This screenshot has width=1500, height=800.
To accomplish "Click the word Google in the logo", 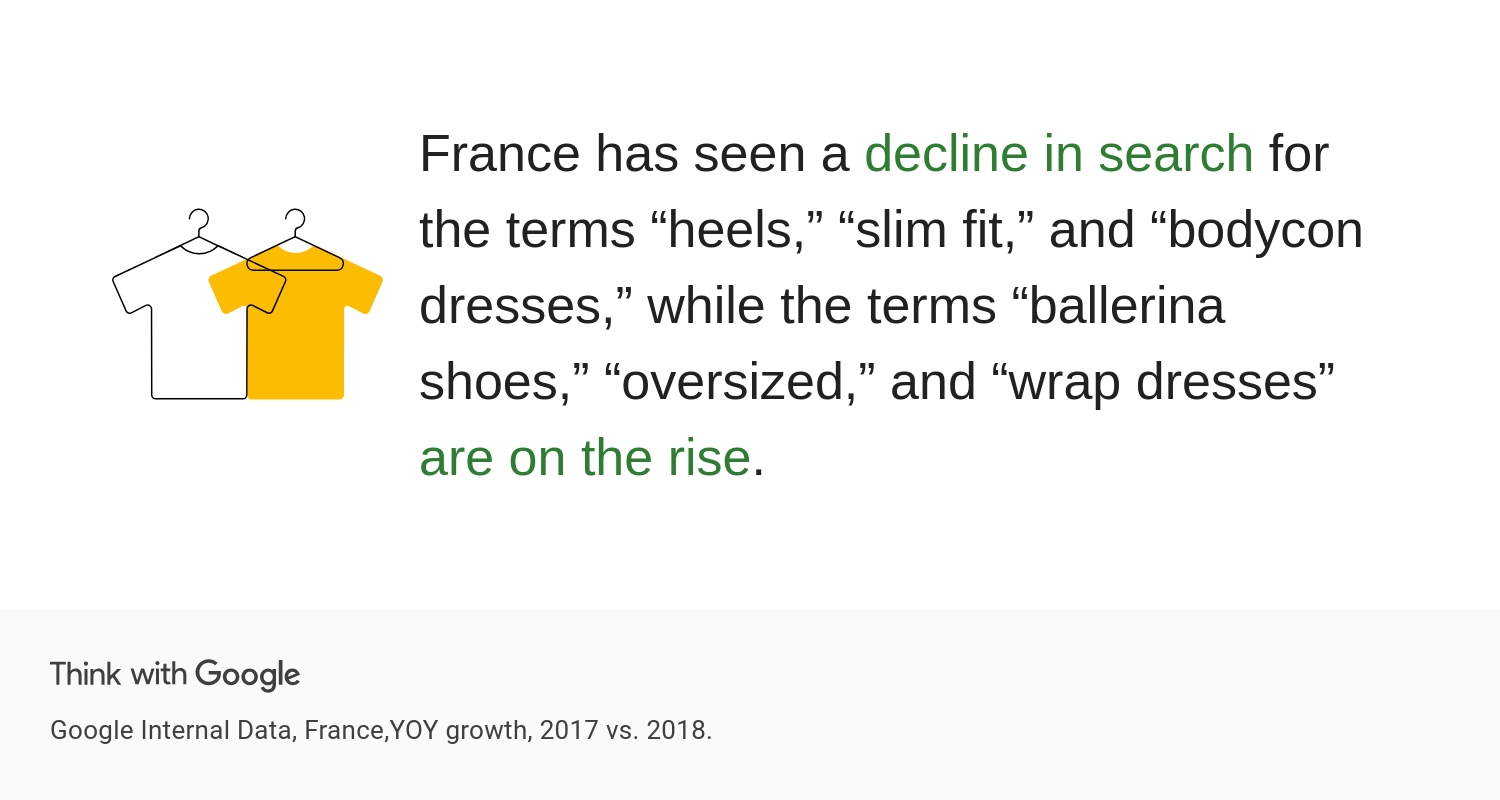I will (248, 675).
